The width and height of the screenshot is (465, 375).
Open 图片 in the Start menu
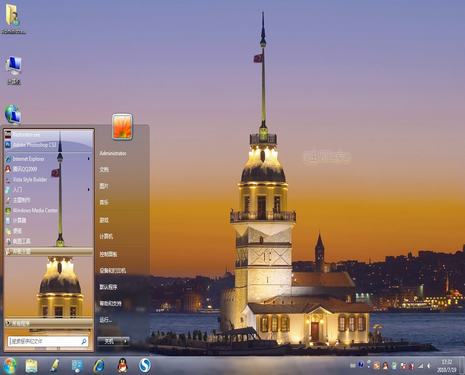pyautogui.click(x=104, y=186)
